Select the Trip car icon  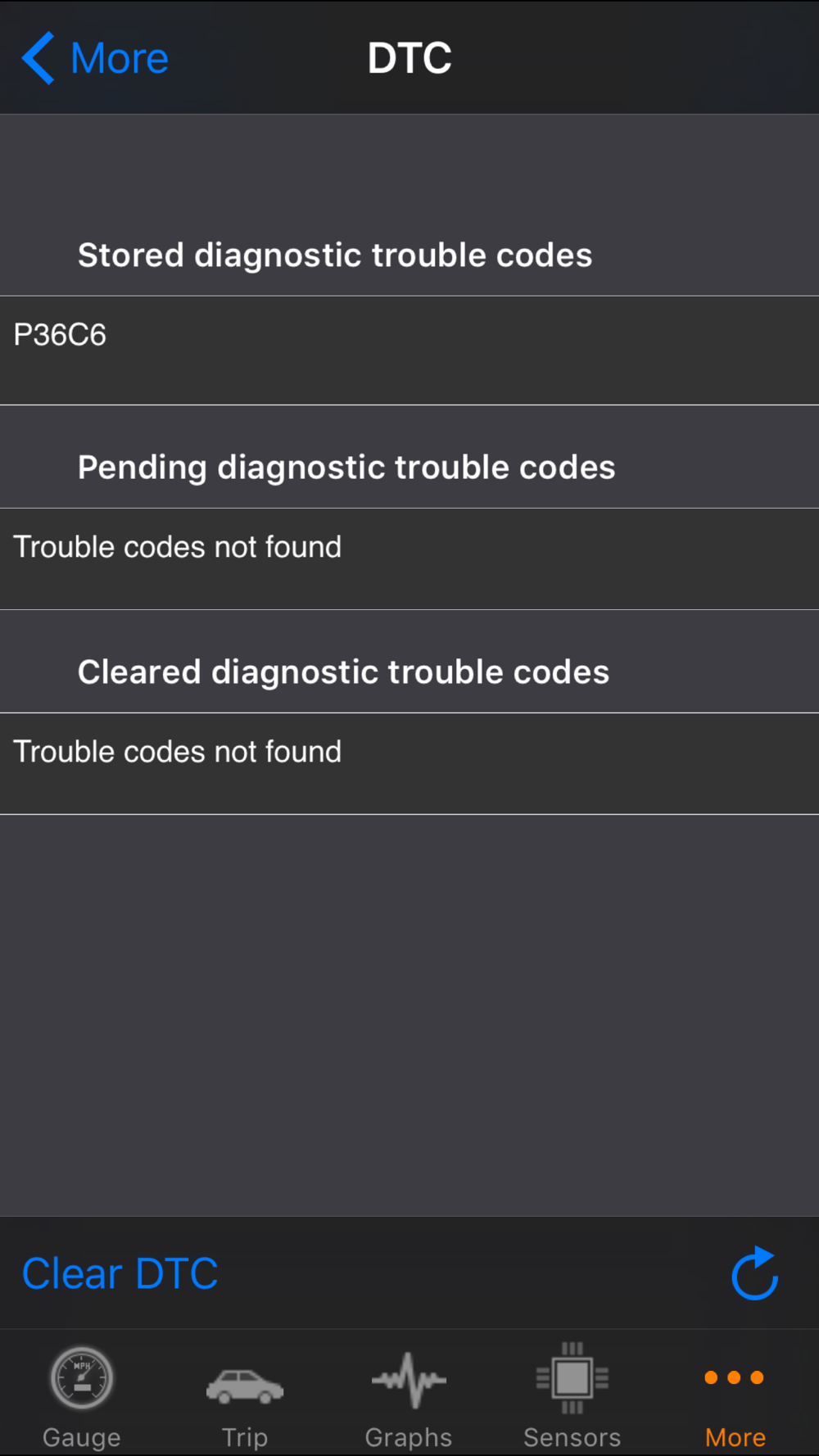click(245, 1385)
